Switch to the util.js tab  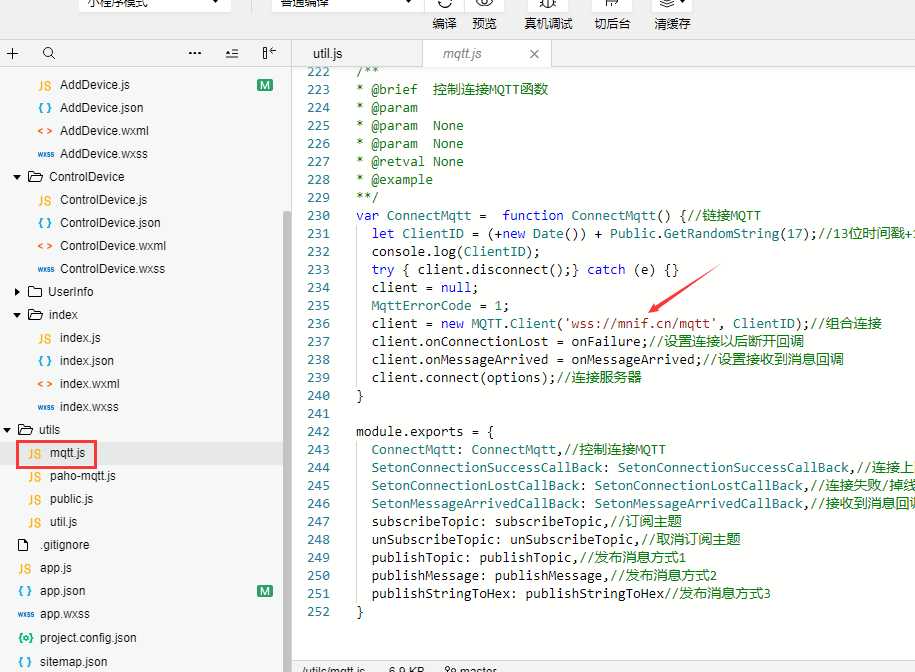click(327, 54)
